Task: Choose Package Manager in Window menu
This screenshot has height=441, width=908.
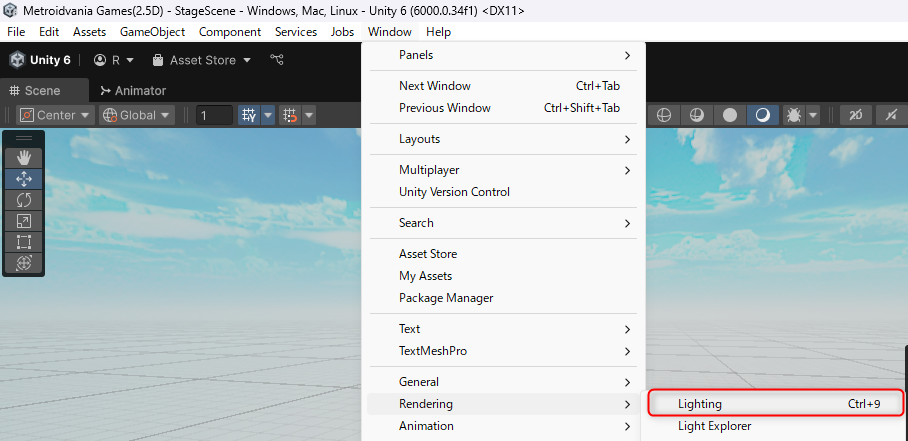Action: [446, 298]
